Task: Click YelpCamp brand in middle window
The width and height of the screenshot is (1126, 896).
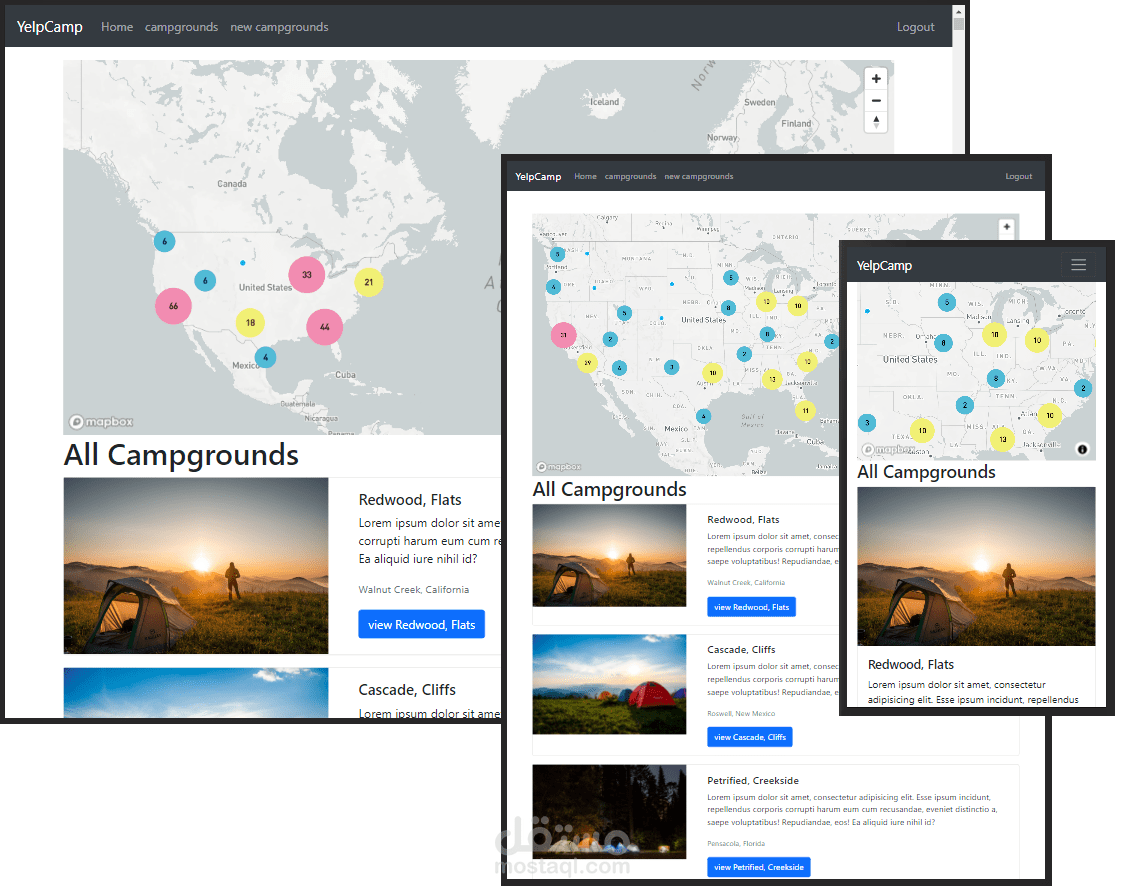Action: [538, 176]
